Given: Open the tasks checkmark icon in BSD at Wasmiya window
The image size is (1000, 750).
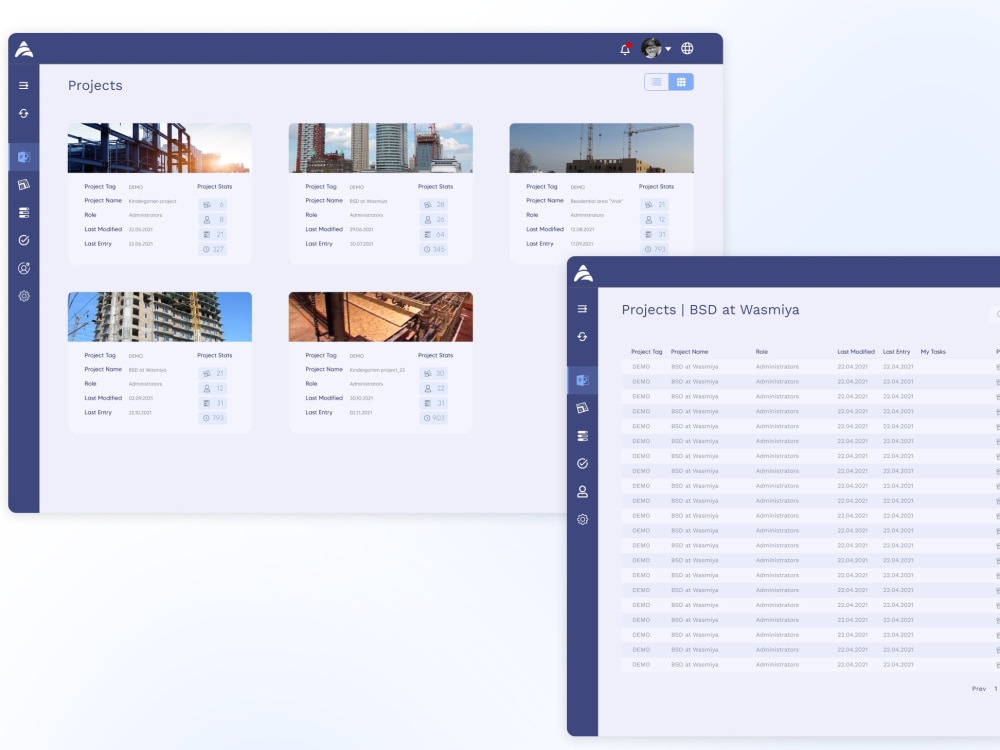Looking at the screenshot, I should [x=582, y=464].
